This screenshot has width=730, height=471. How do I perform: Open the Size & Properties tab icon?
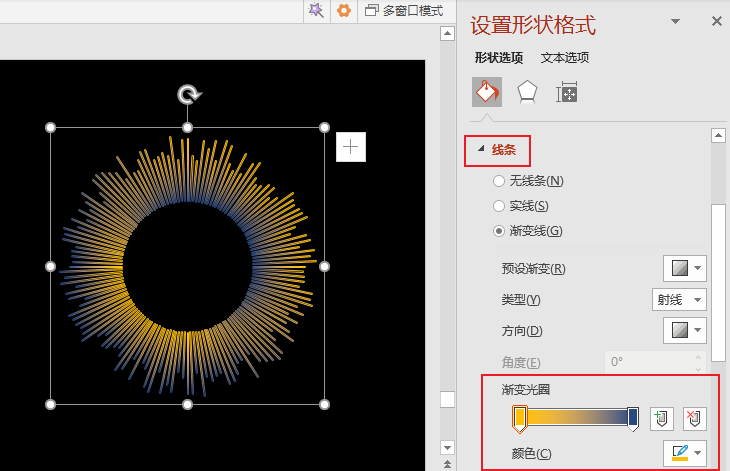[567, 92]
